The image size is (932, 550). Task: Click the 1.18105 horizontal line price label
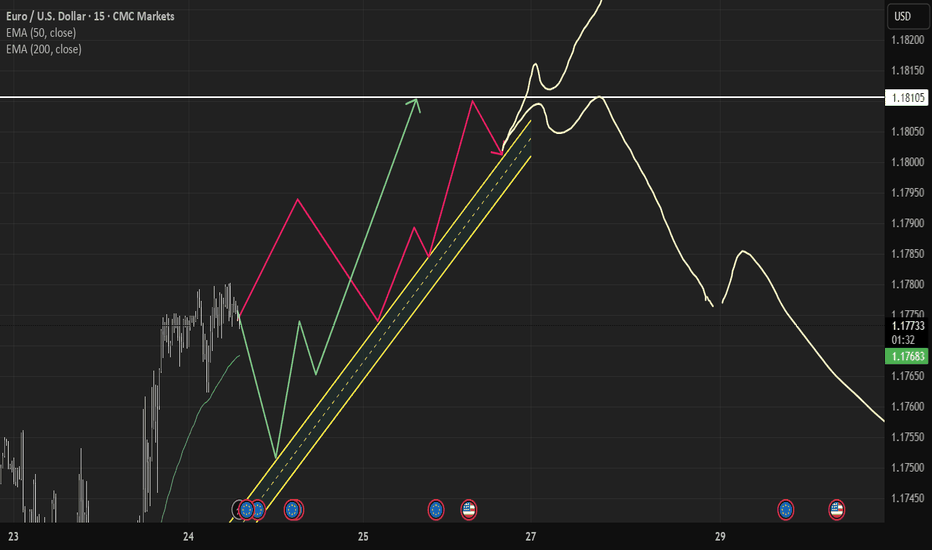pyautogui.click(x=907, y=98)
